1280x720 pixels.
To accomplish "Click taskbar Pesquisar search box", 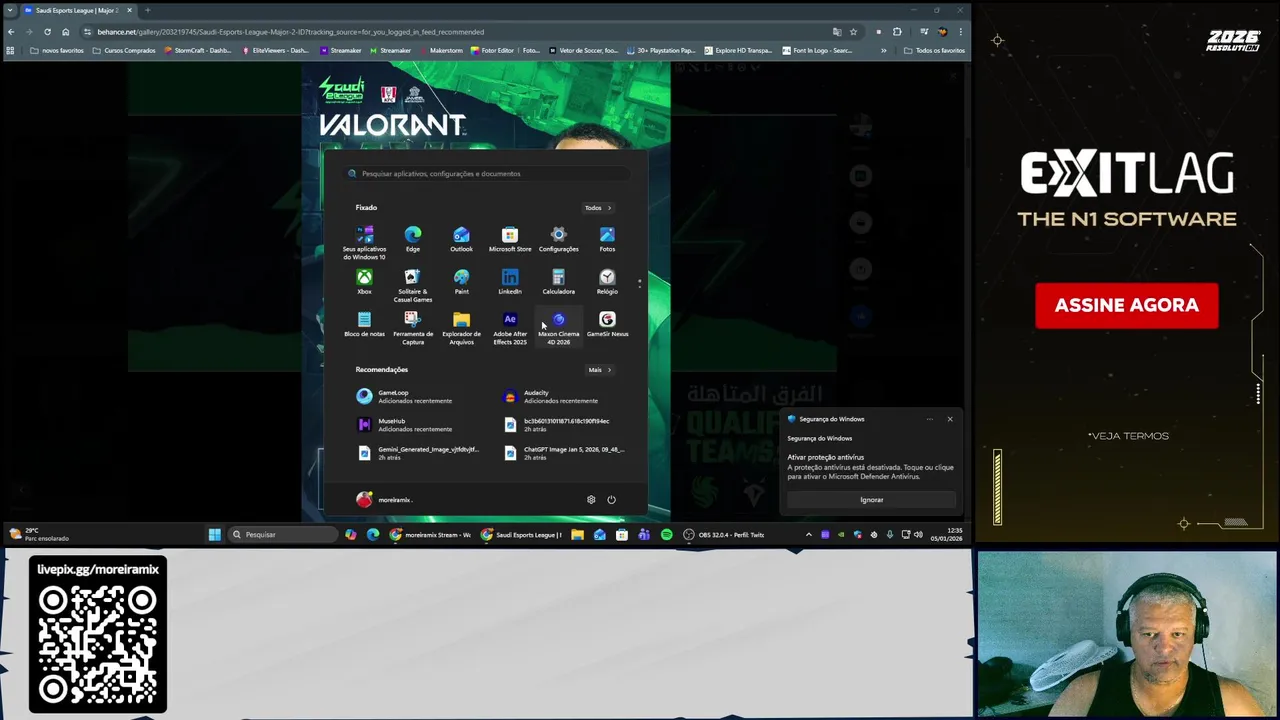I will click(x=284, y=535).
